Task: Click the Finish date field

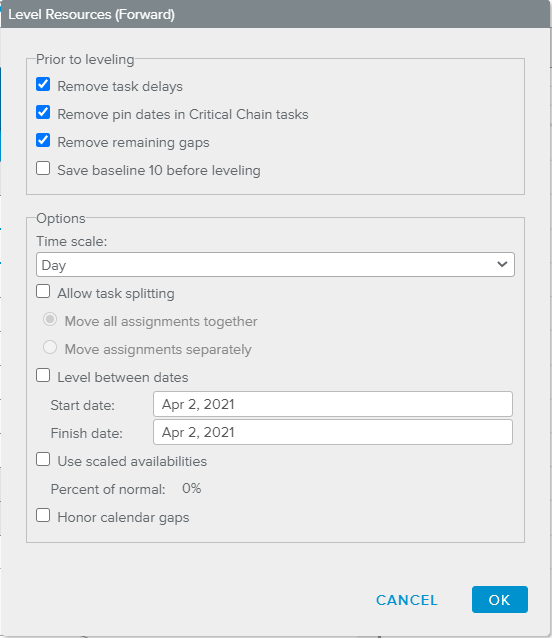Action: pos(333,432)
